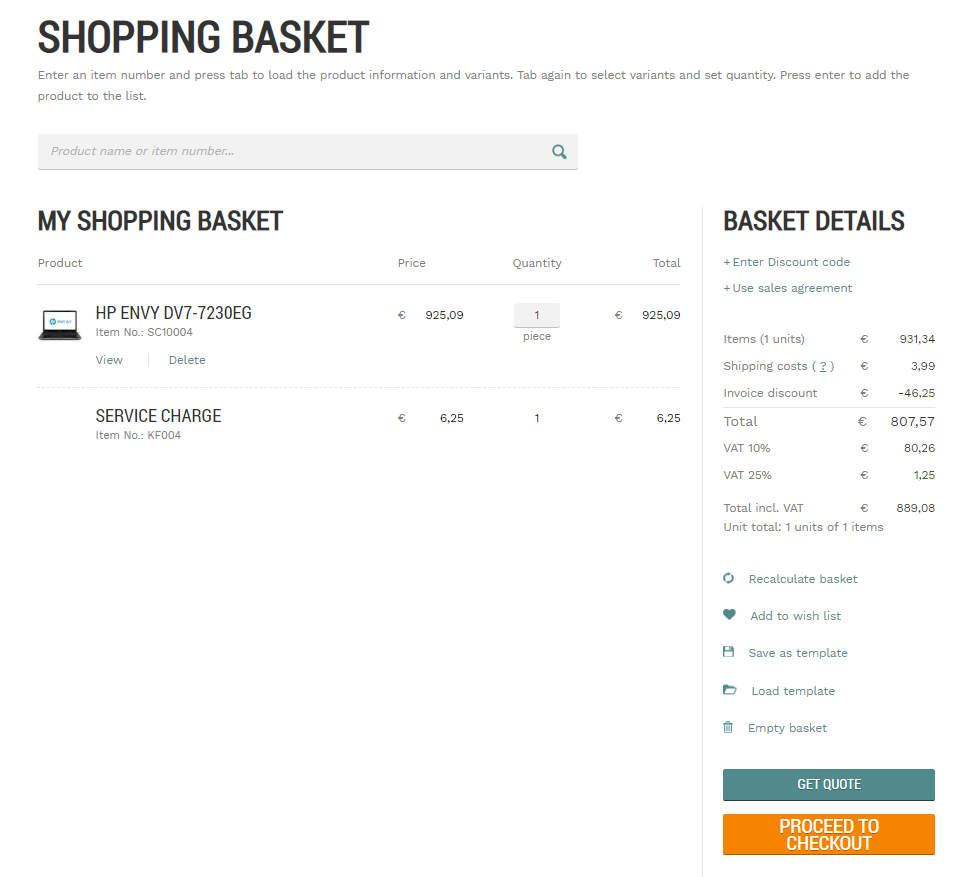Edit quantity field for HP ENVY DV7-7230EG
The image size is (975, 877).
coord(537,315)
